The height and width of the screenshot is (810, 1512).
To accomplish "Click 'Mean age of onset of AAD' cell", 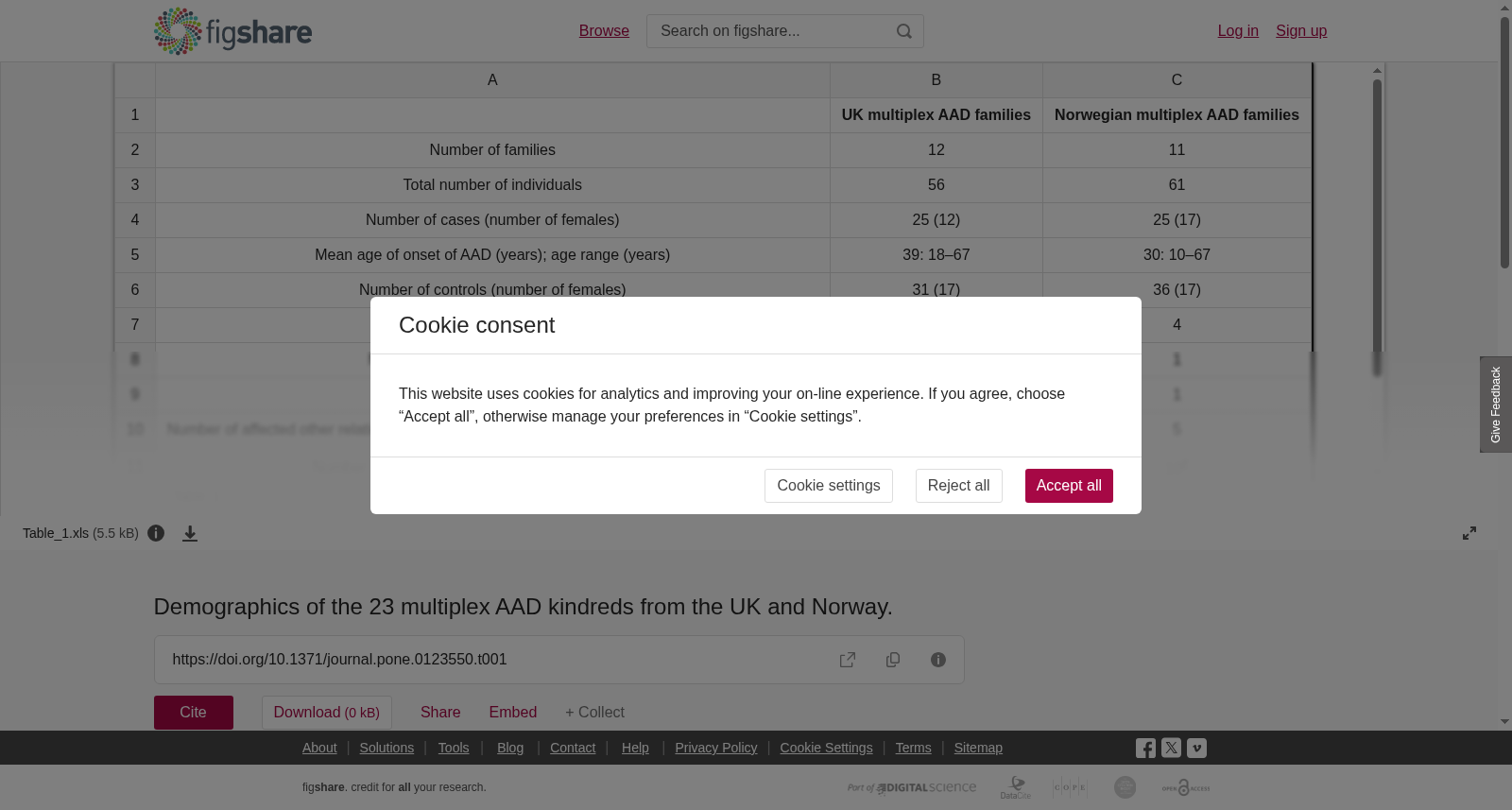I will click(492, 255).
